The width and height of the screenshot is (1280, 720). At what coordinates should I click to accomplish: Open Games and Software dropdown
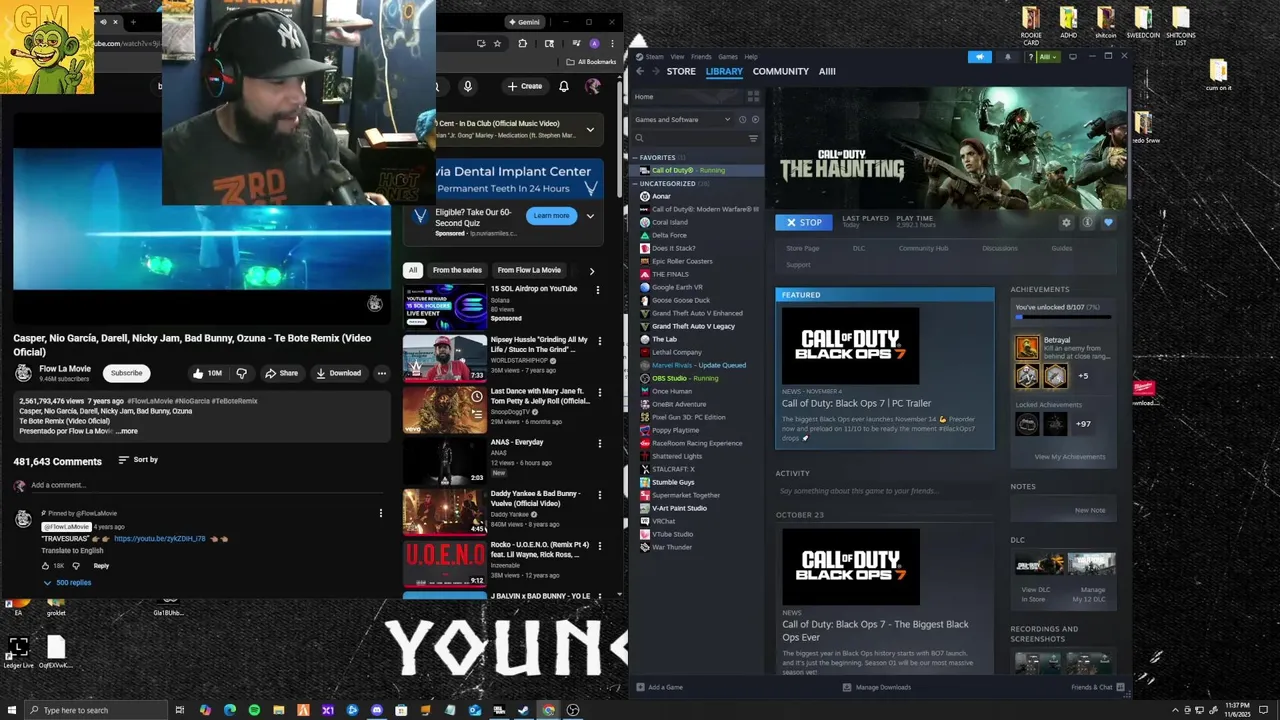click(683, 120)
